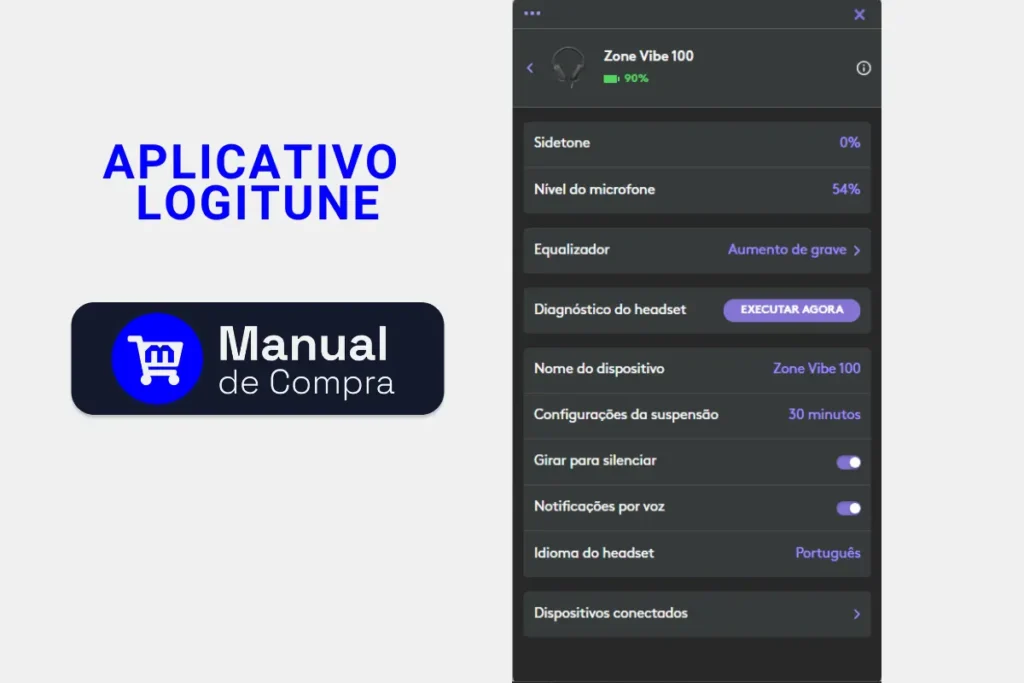Click the Zone Vibe 100 title

point(648,56)
